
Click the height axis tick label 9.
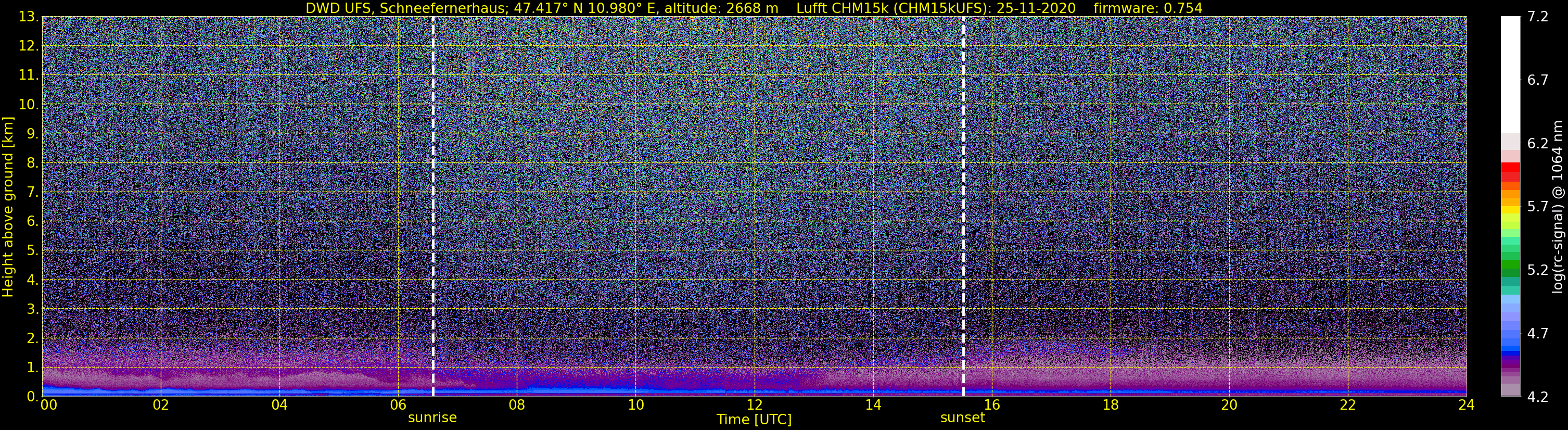click(33, 134)
